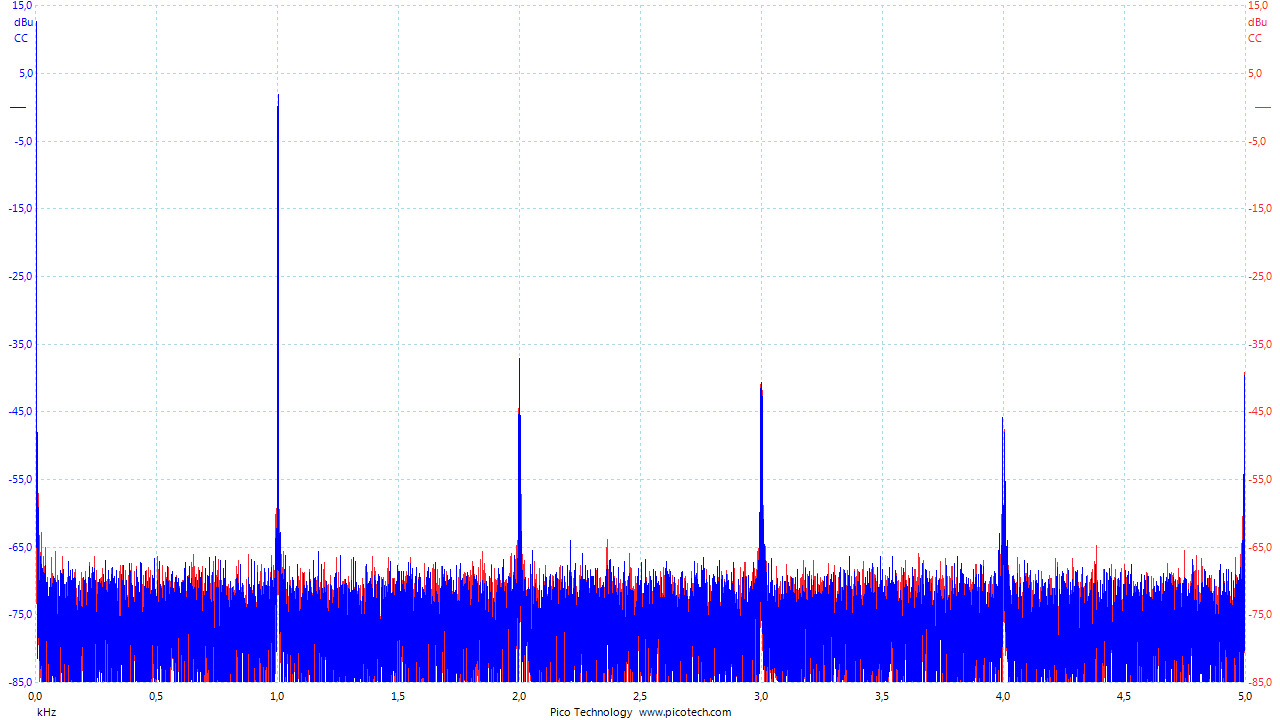Click the red -75,0 axis value

pos(1261,615)
